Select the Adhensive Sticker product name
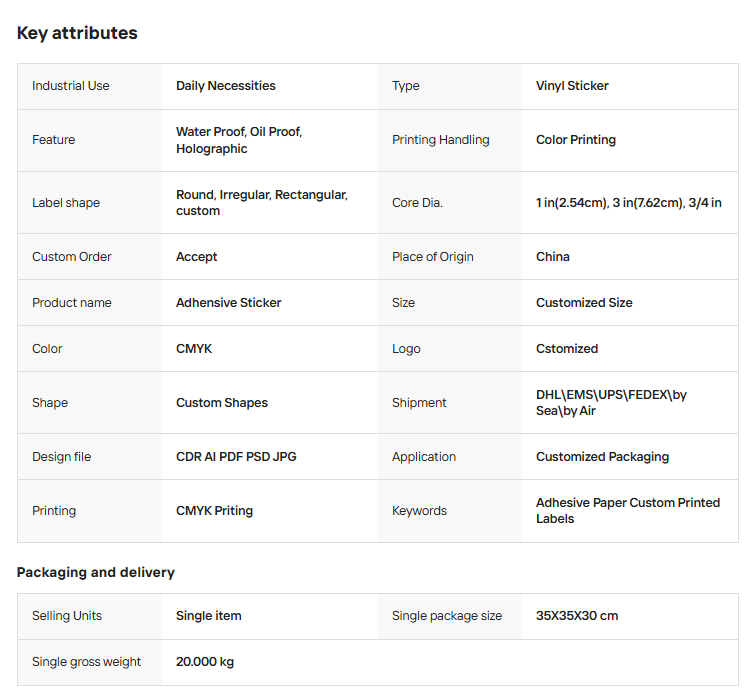 (229, 303)
